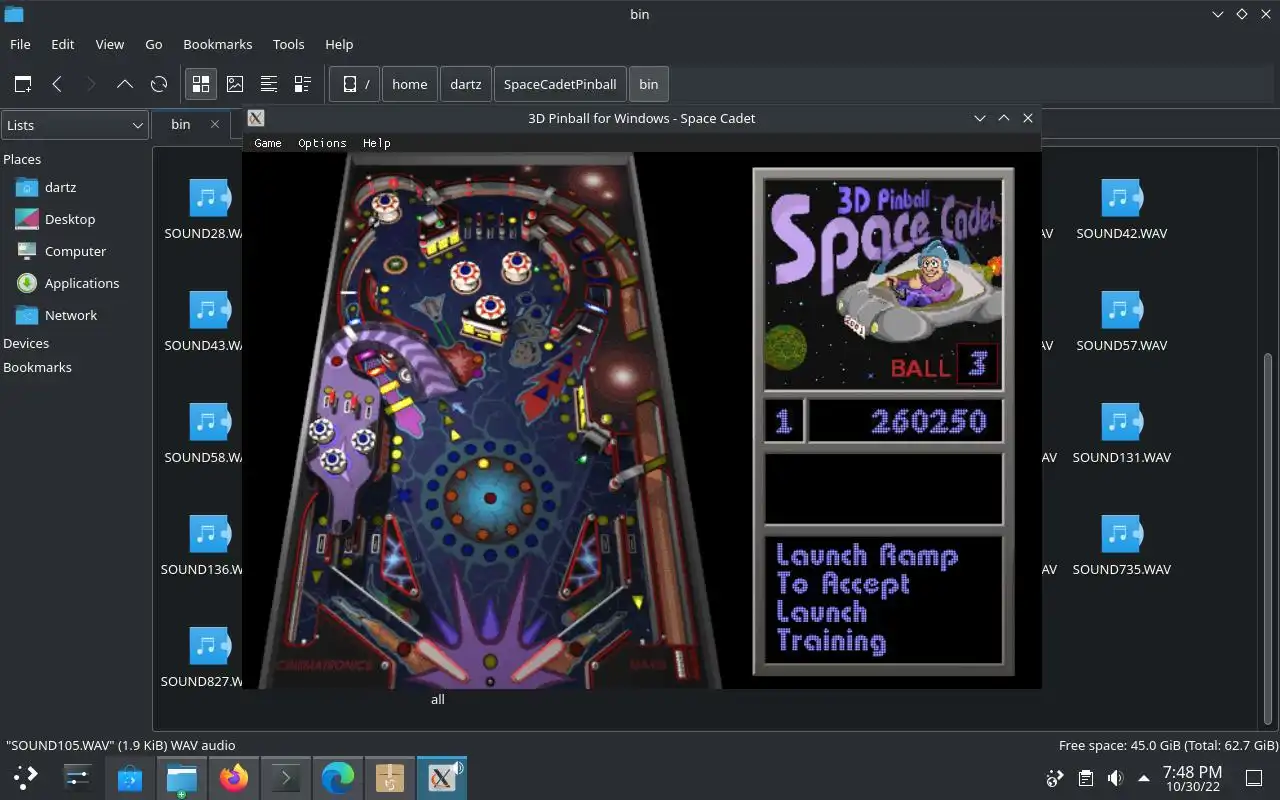This screenshot has height=800, width=1280.
Task: Jump to SpaceCadetPinball breadcrumb
Action: click(x=560, y=84)
